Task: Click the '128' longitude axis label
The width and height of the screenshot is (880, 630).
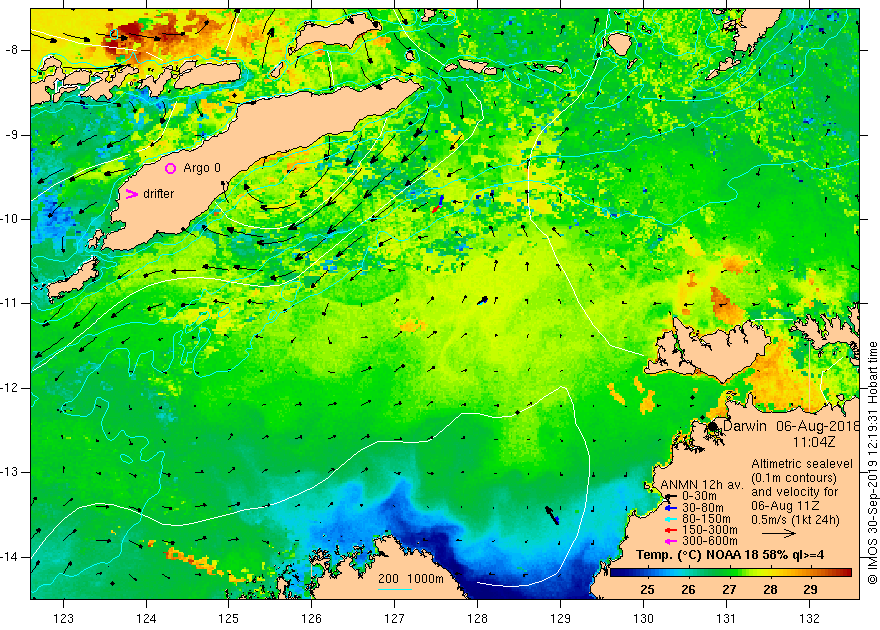Action: [x=478, y=618]
